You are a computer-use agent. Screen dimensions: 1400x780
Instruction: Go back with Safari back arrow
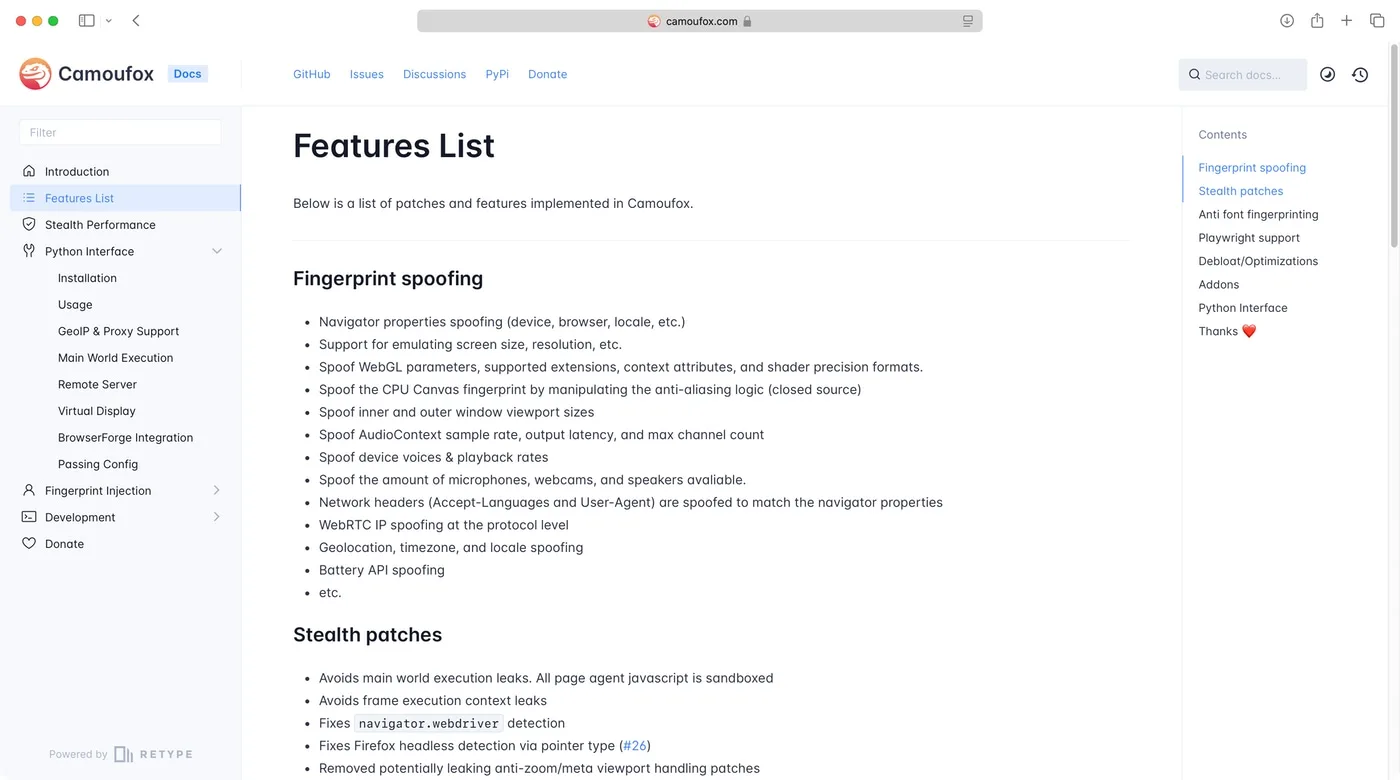tap(136, 20)
